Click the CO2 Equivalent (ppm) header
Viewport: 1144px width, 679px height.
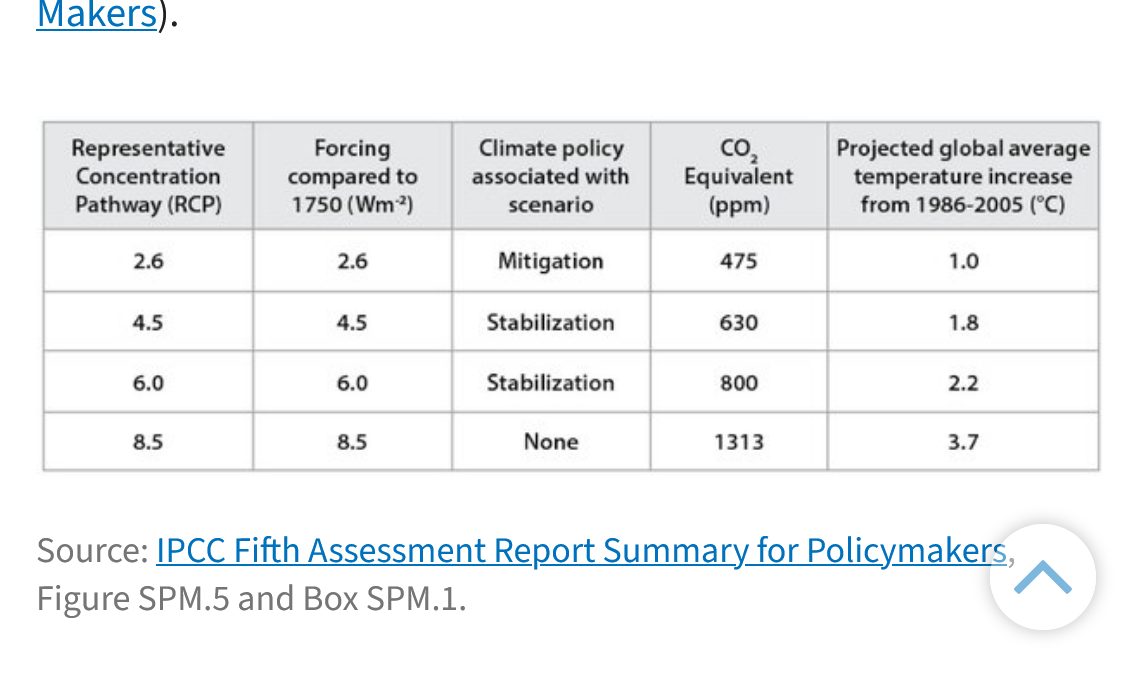tap(738, 176)
